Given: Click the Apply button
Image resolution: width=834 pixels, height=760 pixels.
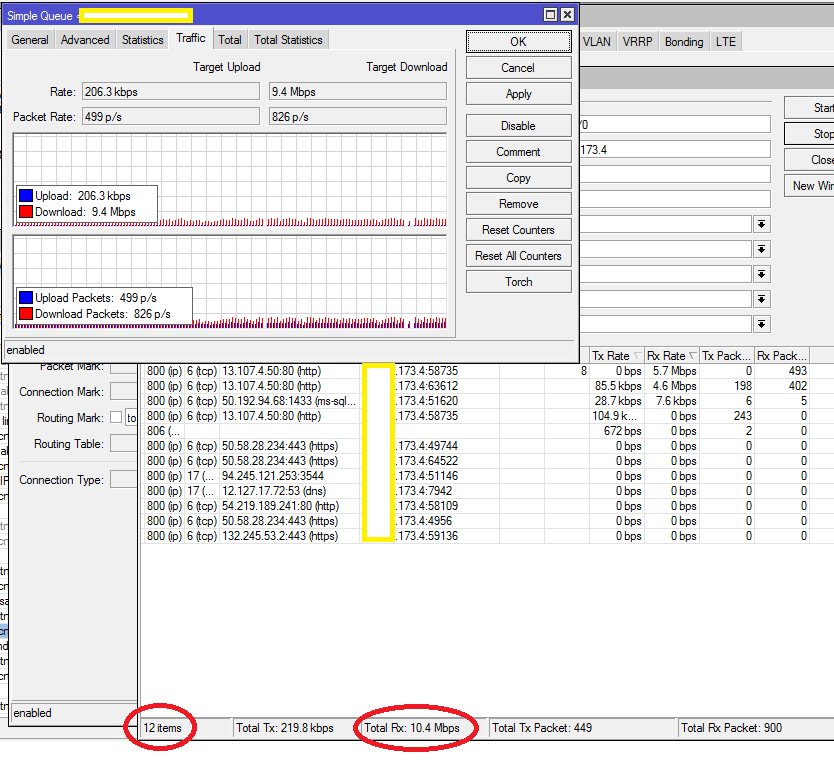Looking at the screenshot, I should (x=518, y=94).
